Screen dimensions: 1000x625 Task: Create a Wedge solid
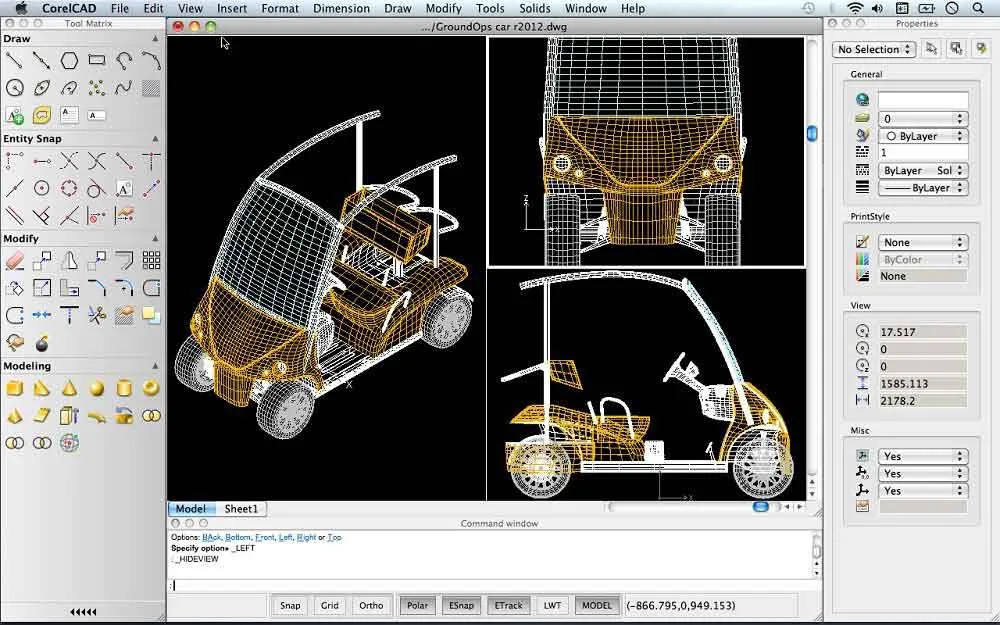pos(41,388)
